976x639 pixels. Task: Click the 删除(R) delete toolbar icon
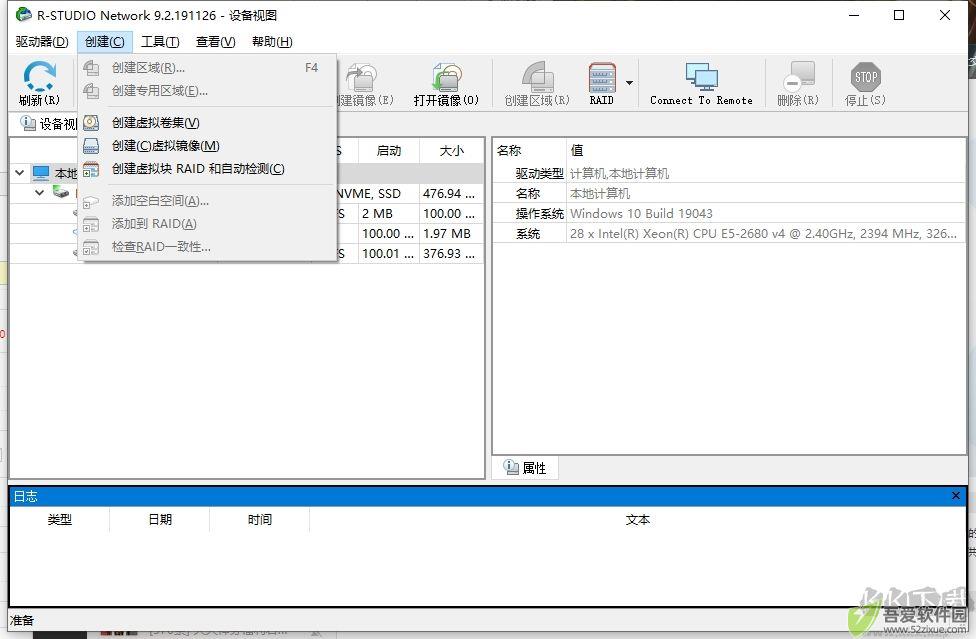(798, 83)
